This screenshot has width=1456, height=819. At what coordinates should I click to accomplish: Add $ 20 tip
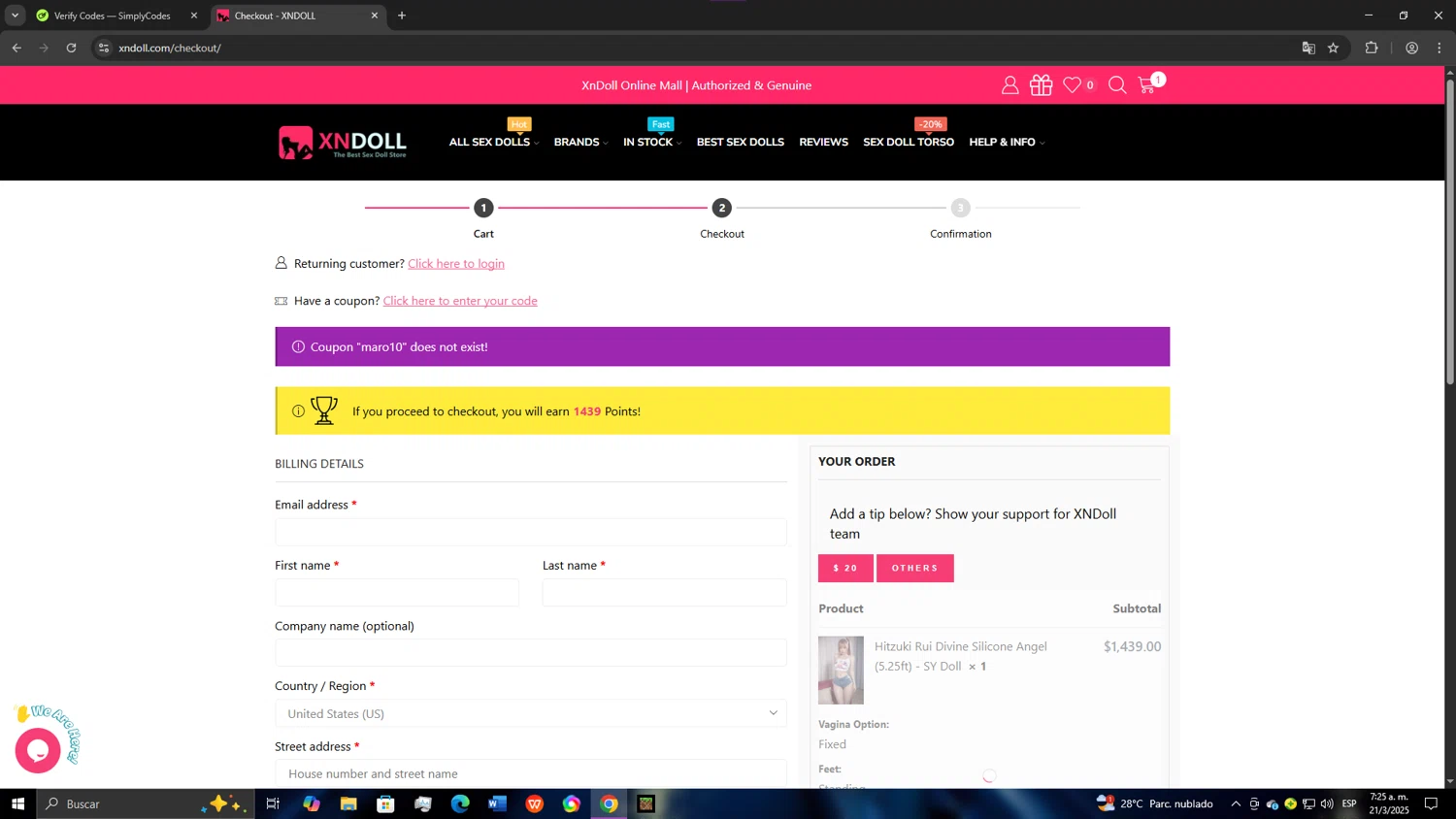pos(845,568)
